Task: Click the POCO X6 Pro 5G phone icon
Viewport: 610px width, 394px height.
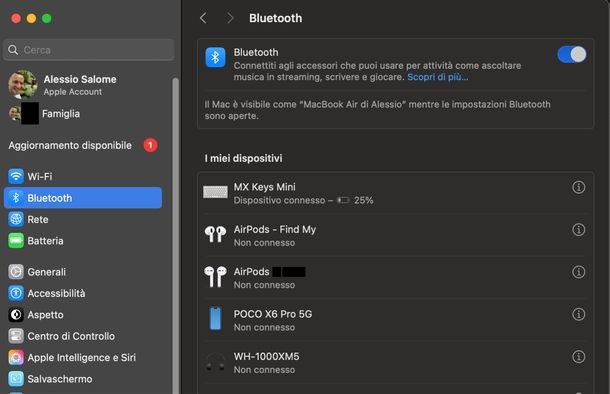Action: pyautogui.click(x=216, y=318)
